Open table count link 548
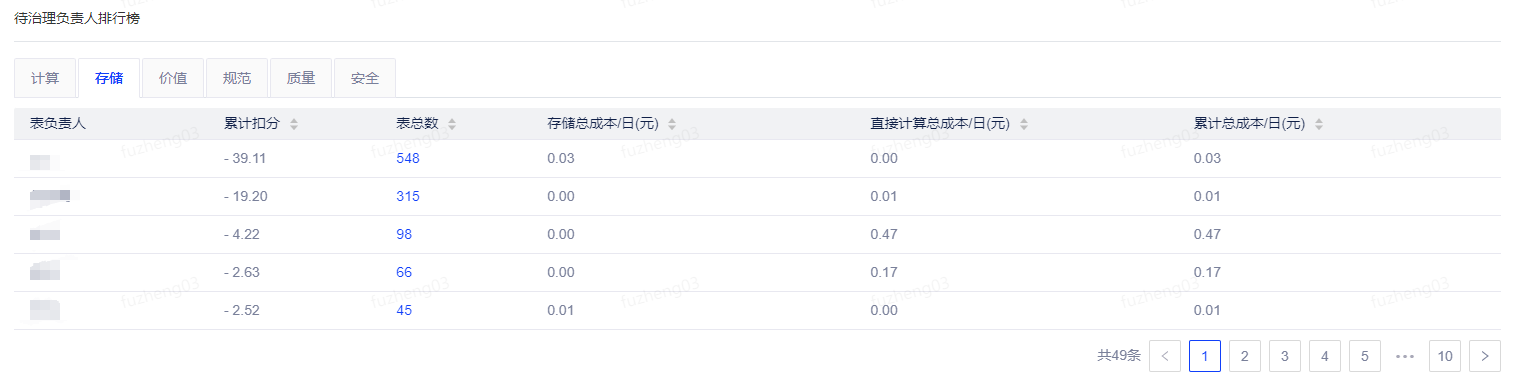The height and width of the screenshot is (379, 1517). pyautogui.click(x=408, y=158)
